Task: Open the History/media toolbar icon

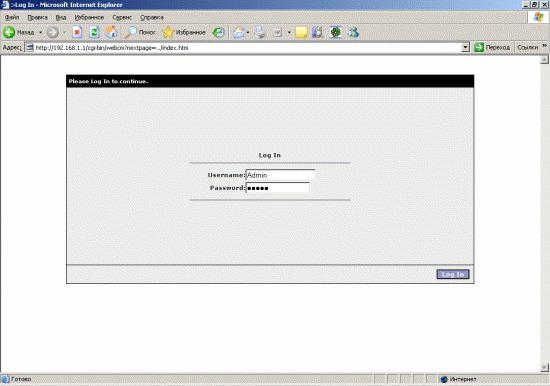Action: click(x=219, y=32)
